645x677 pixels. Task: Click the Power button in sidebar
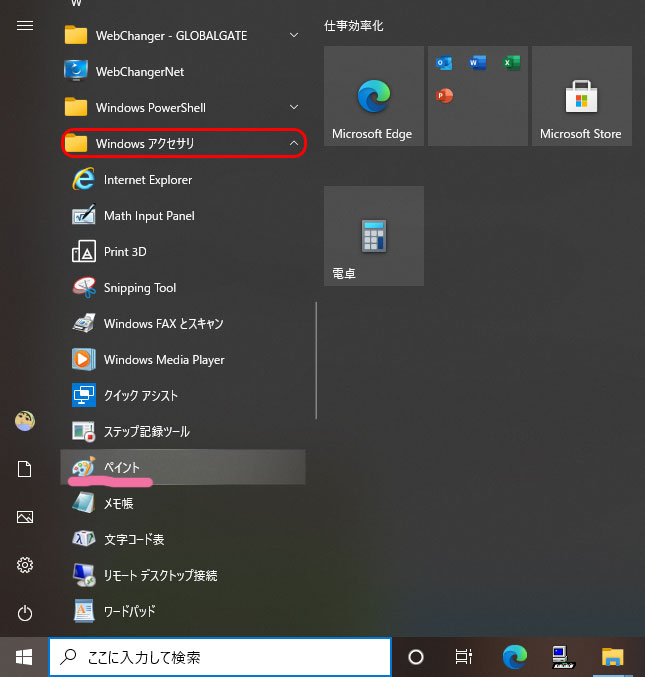coord(25,613)
